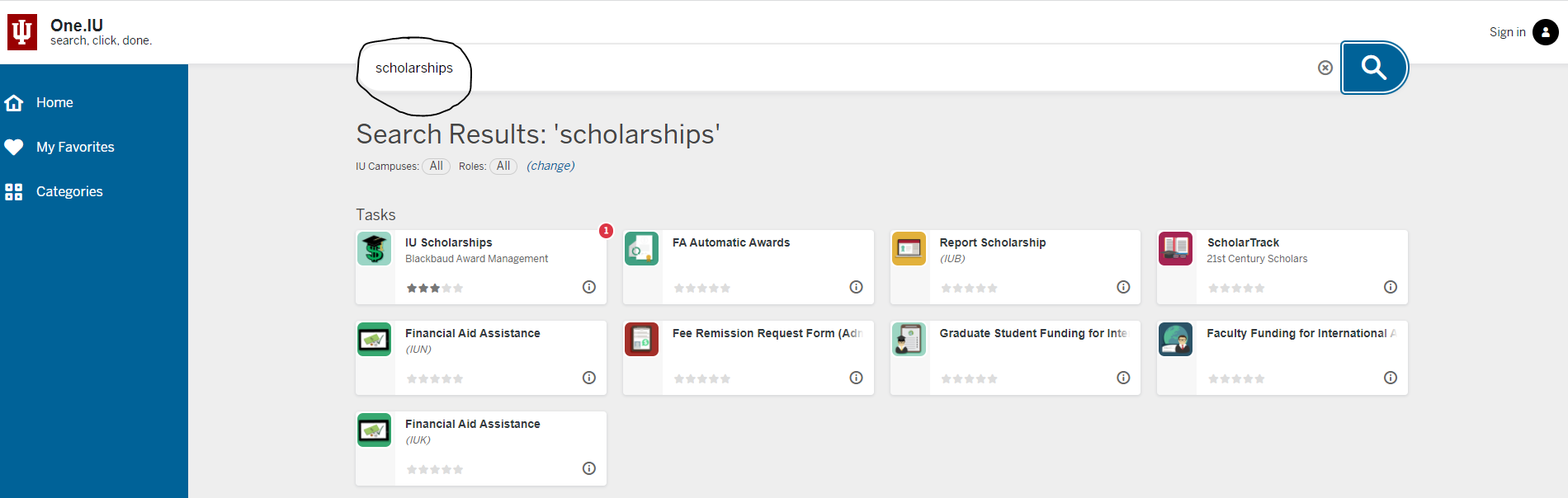Open Graduate Student Funding task icon
The width and height of the screenshot is (1568, 498).
(909, 339)
